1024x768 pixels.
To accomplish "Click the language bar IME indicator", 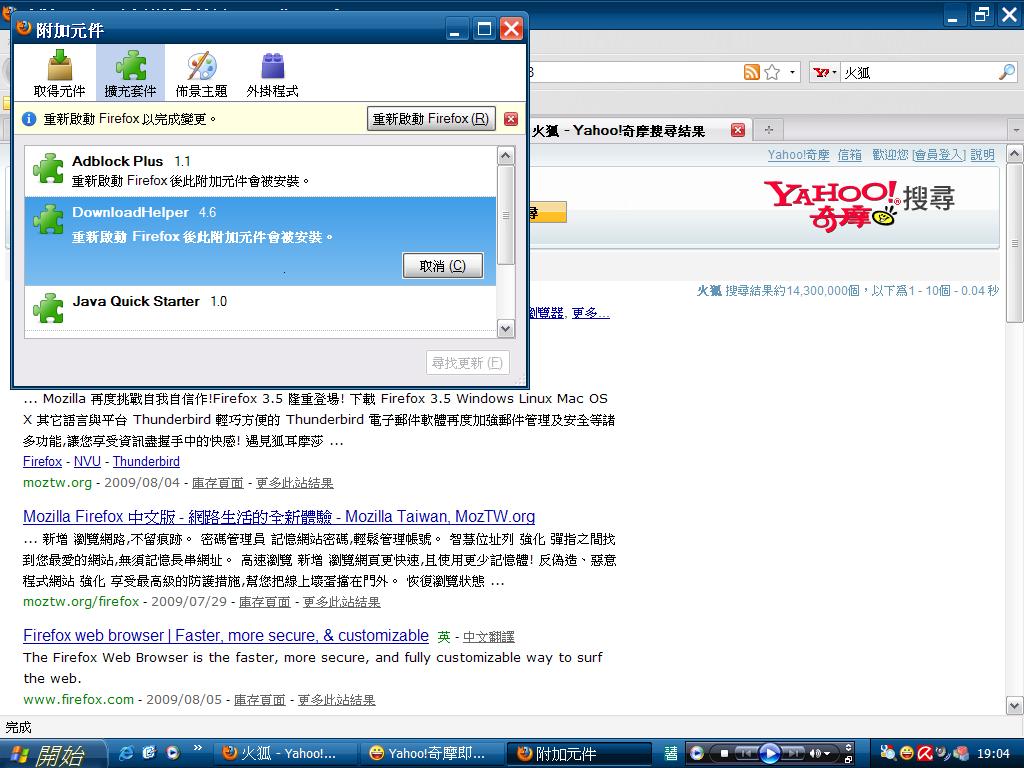I will point(671,754).
